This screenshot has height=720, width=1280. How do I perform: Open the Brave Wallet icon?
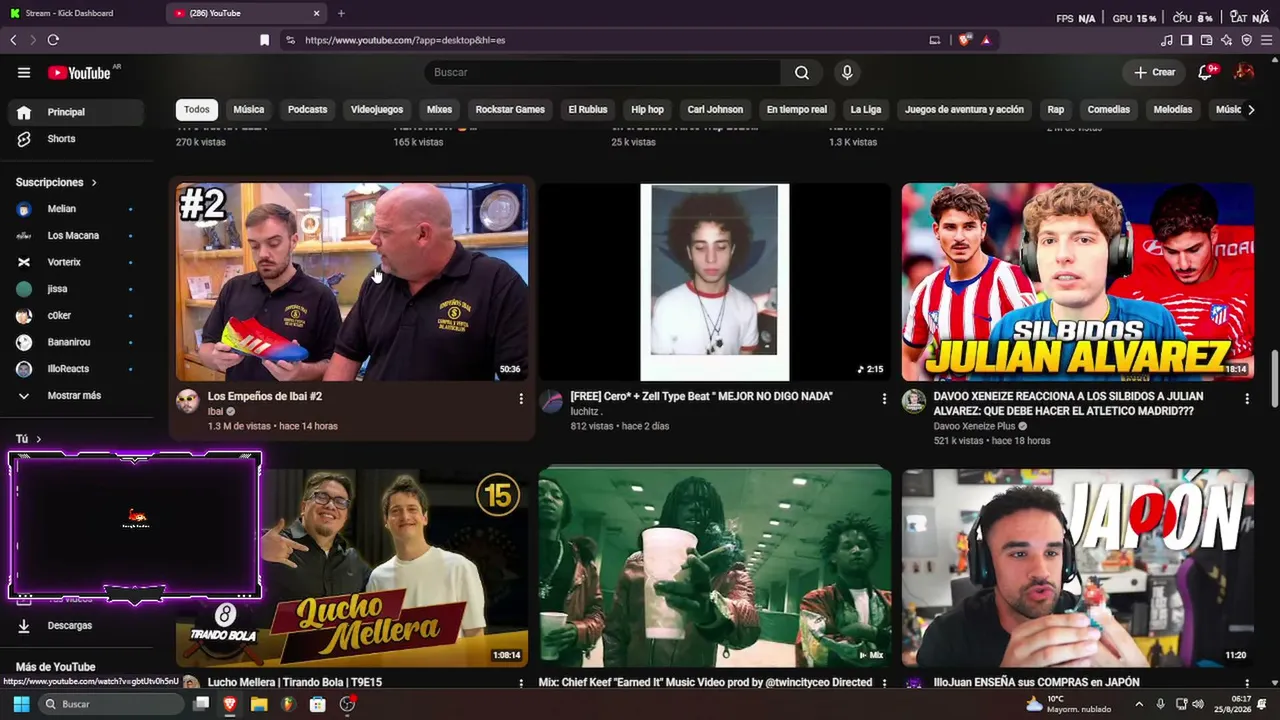coord(1206,40)
